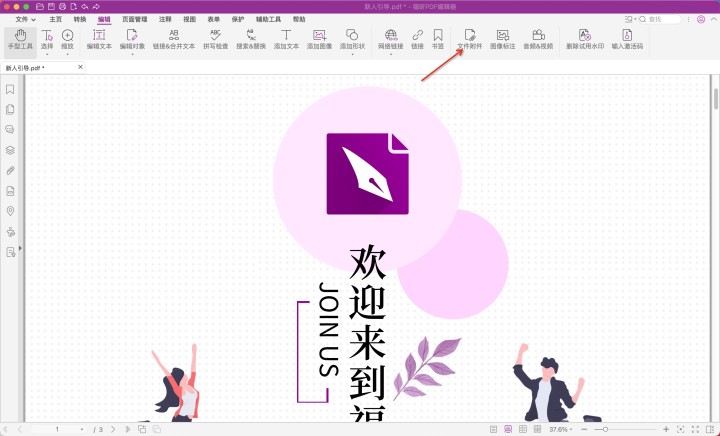Image resolution: width=720 pixels, height=436 pixels.
Task: Toggle the page thumbnails panel in sidebar
Action: point(10,110)
